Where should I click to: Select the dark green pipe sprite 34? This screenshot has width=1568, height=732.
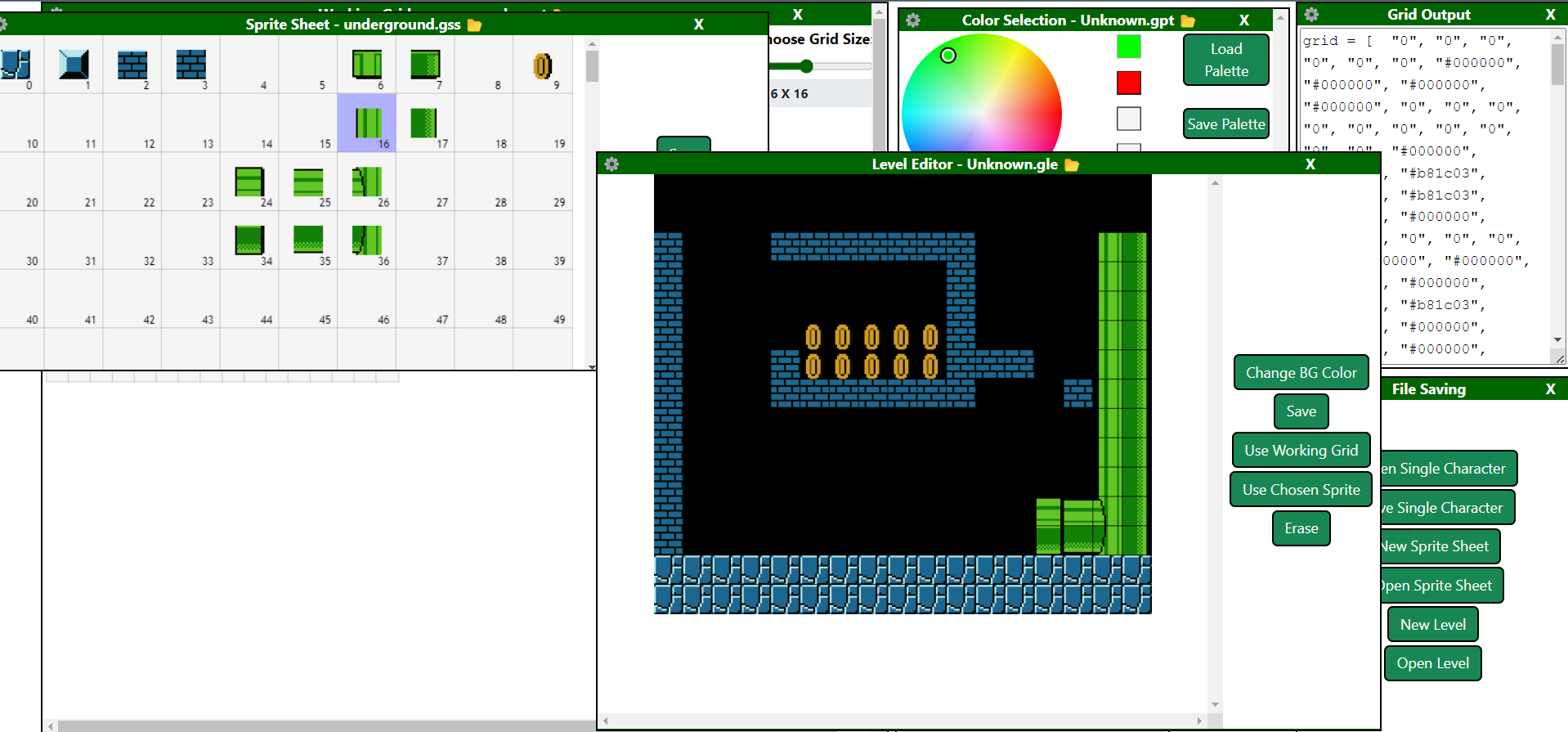[x=249, y=240]
